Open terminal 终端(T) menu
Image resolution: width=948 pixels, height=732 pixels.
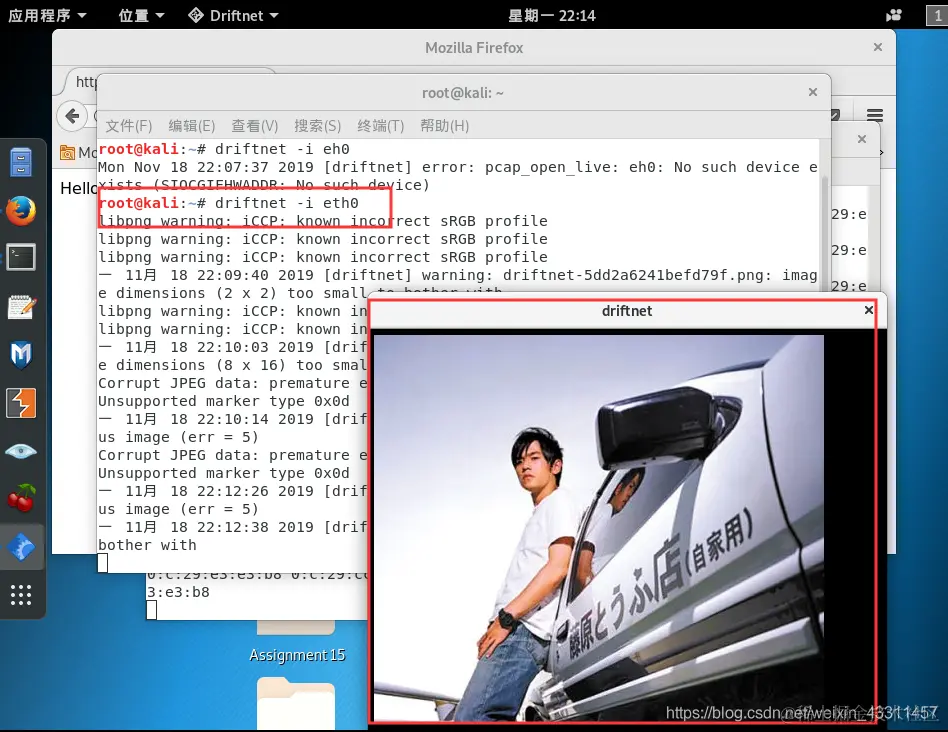380,126
